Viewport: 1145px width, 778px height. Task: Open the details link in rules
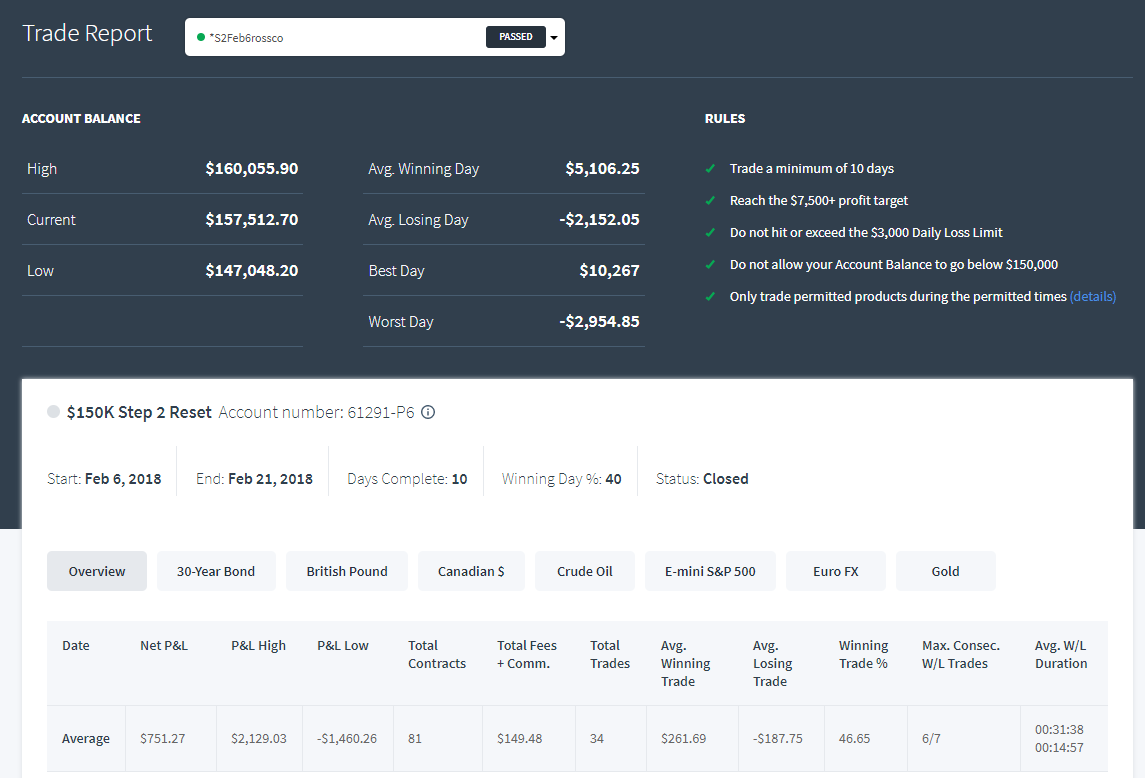click(x=1092, y=297)
